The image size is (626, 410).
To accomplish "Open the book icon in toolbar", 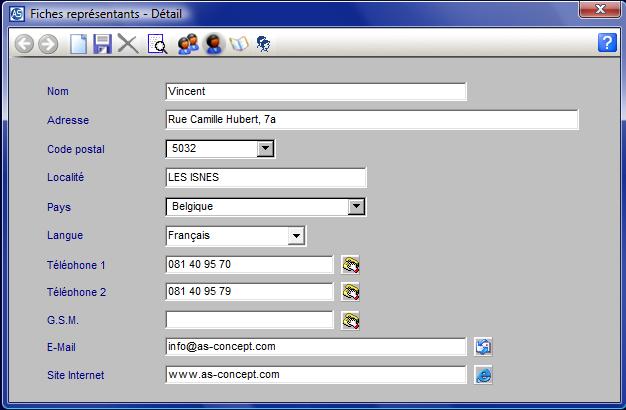I will tap(239, 44).
